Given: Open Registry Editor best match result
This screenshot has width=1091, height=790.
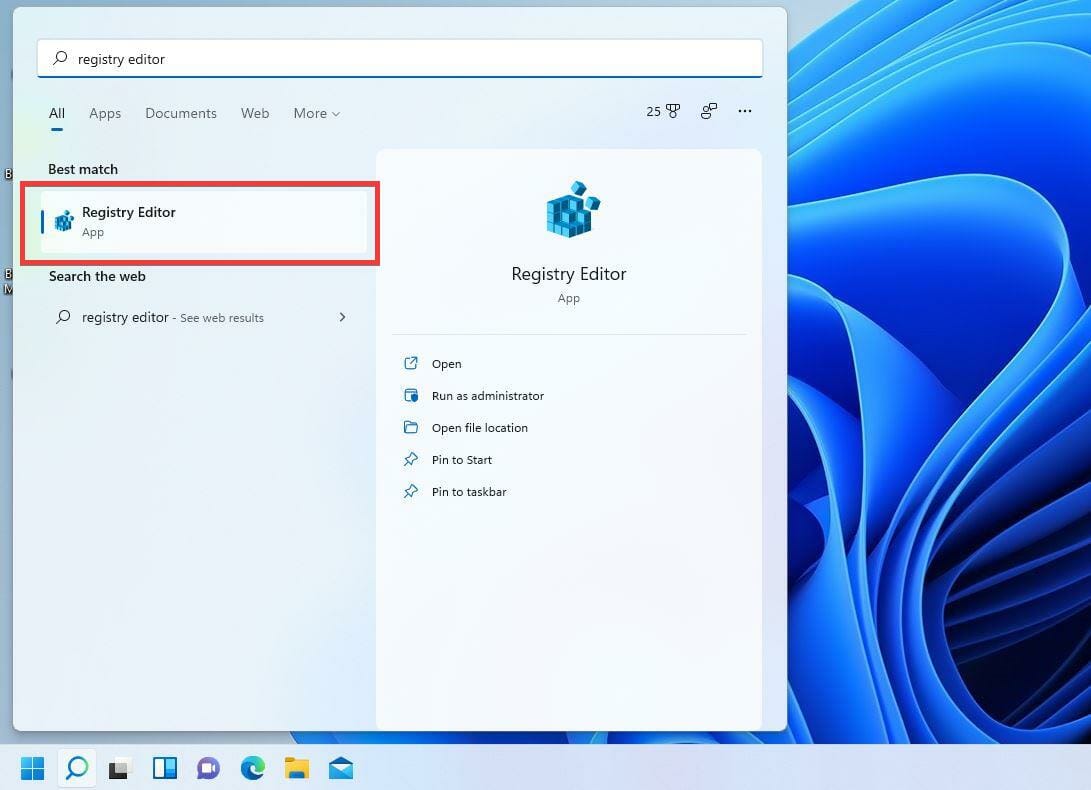Looking at the screenshot, I should [204, 221].
